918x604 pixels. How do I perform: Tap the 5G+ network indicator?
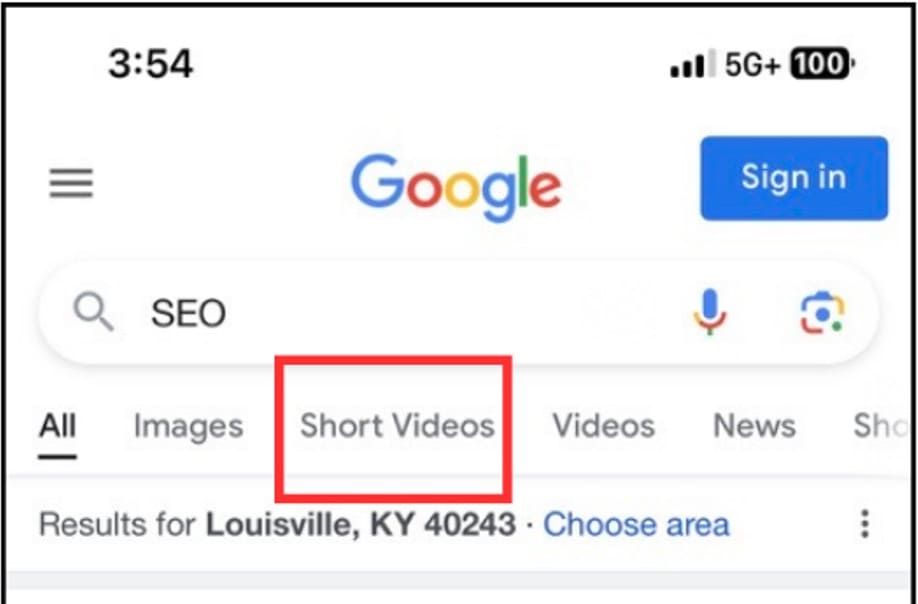click(753, 64)
